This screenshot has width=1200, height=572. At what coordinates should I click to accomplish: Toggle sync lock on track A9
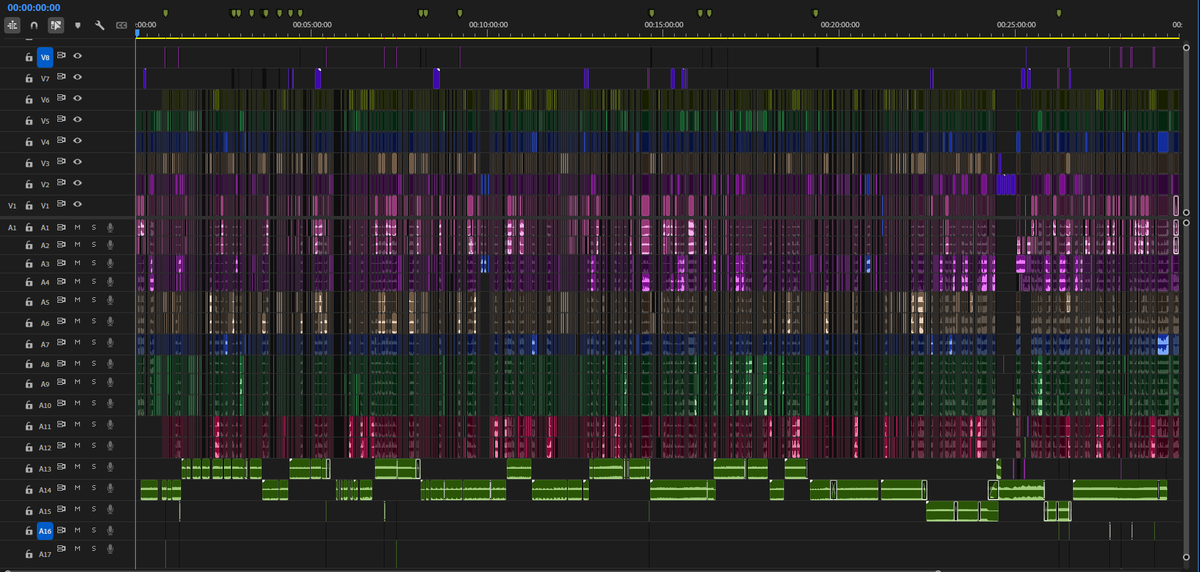click(x=62, y=384)
